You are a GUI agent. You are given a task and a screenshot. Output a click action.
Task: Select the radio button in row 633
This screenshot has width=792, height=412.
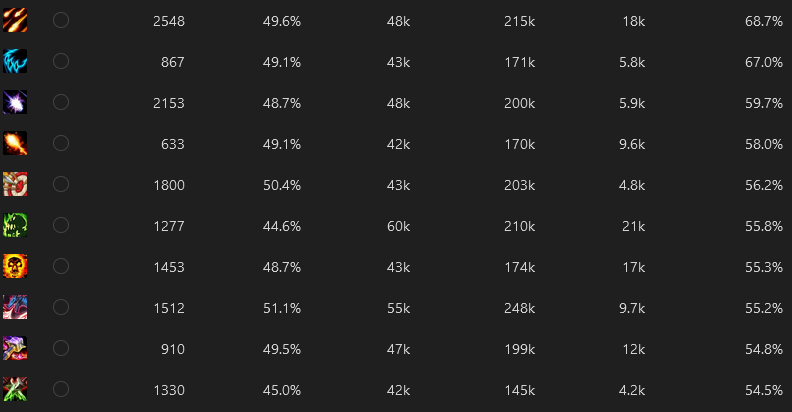point(61,143)
